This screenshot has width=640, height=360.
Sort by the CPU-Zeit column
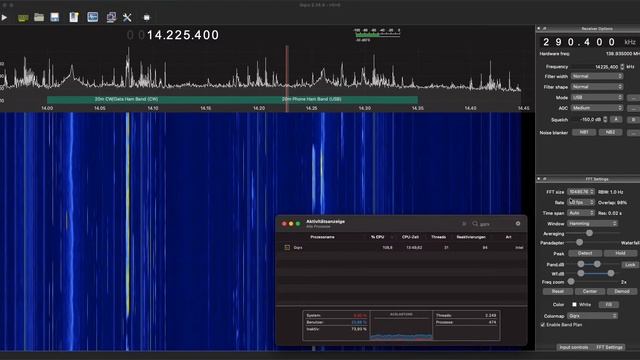[410, 237]
